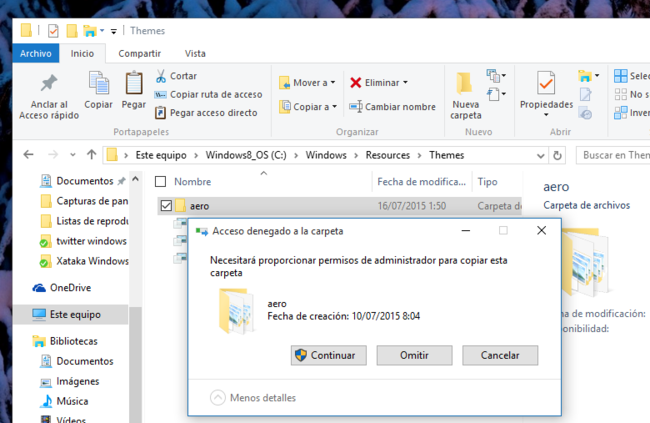Click Anclar al Acceso rápido pin icon

[49, 83]
